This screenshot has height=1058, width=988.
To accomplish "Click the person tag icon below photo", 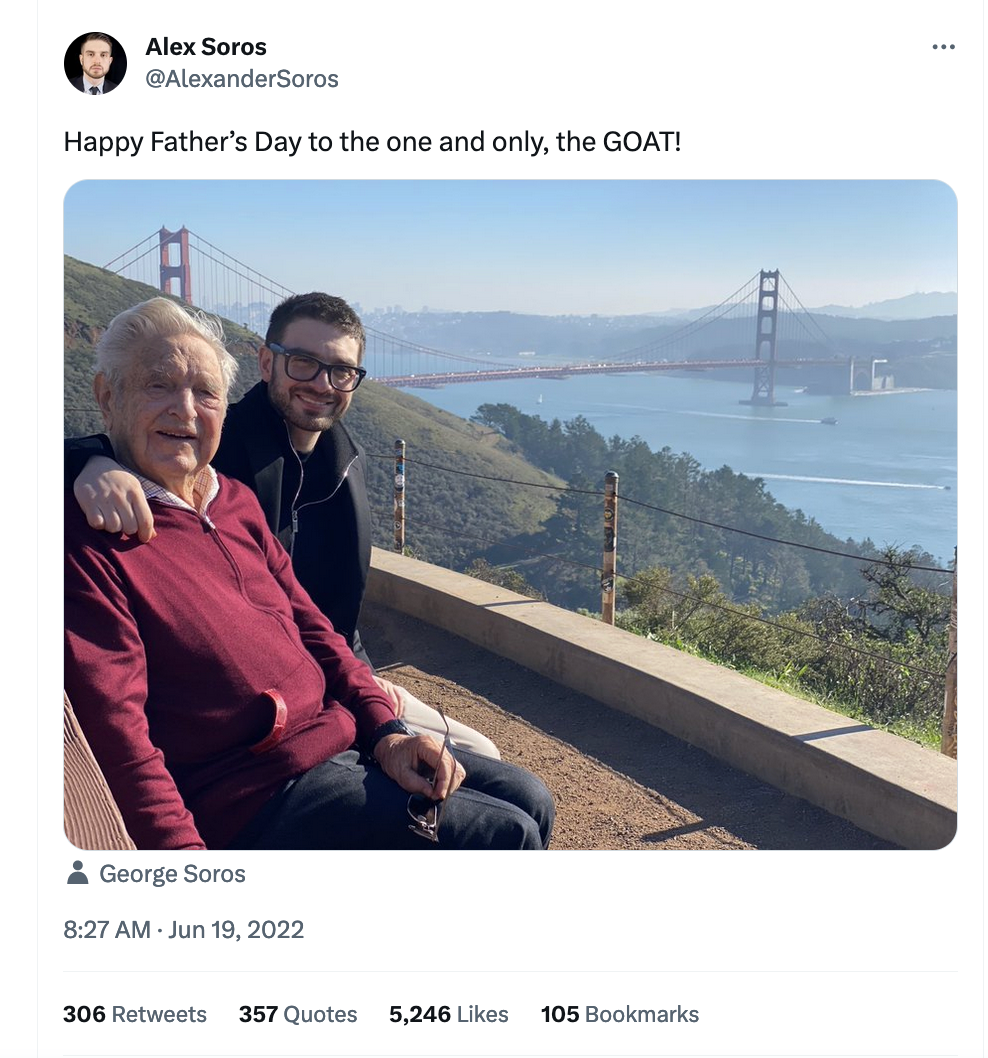I will [x=77, y=873].
